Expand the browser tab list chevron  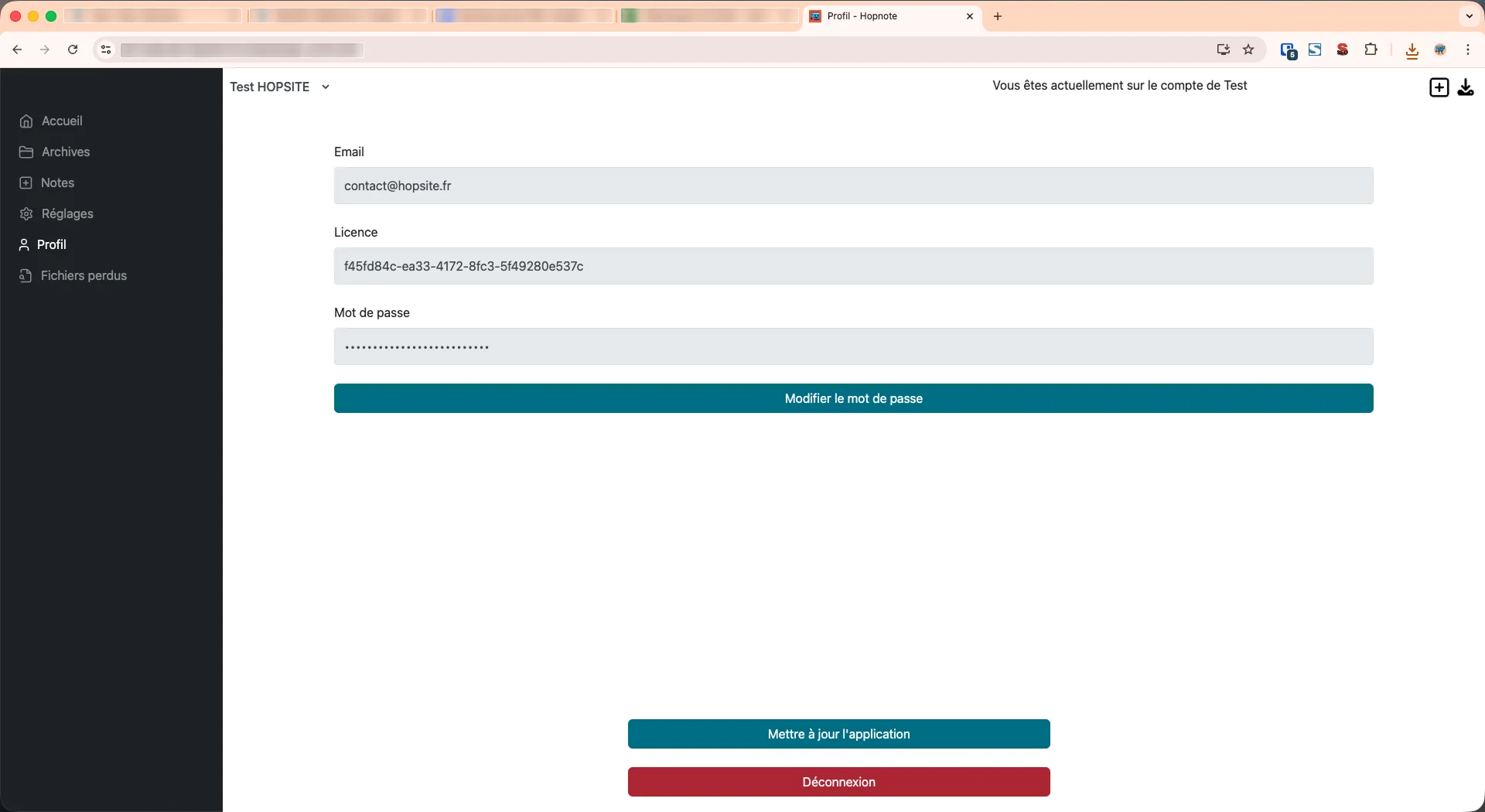(1469, 16)
